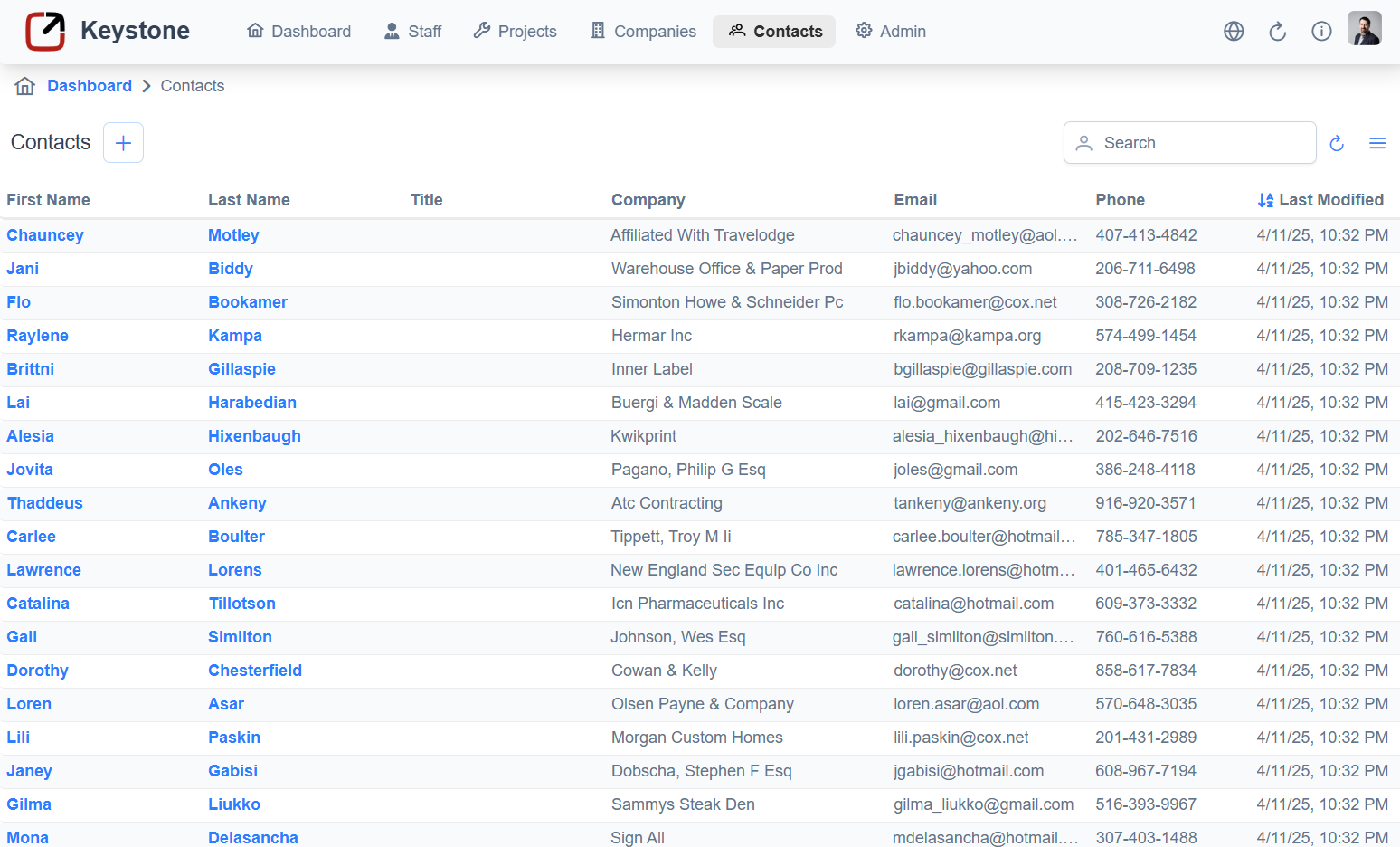Sort contacts by First Name header
Image resolution: width=1400 pixels, height=847 pixels.
tap(49, 200)
